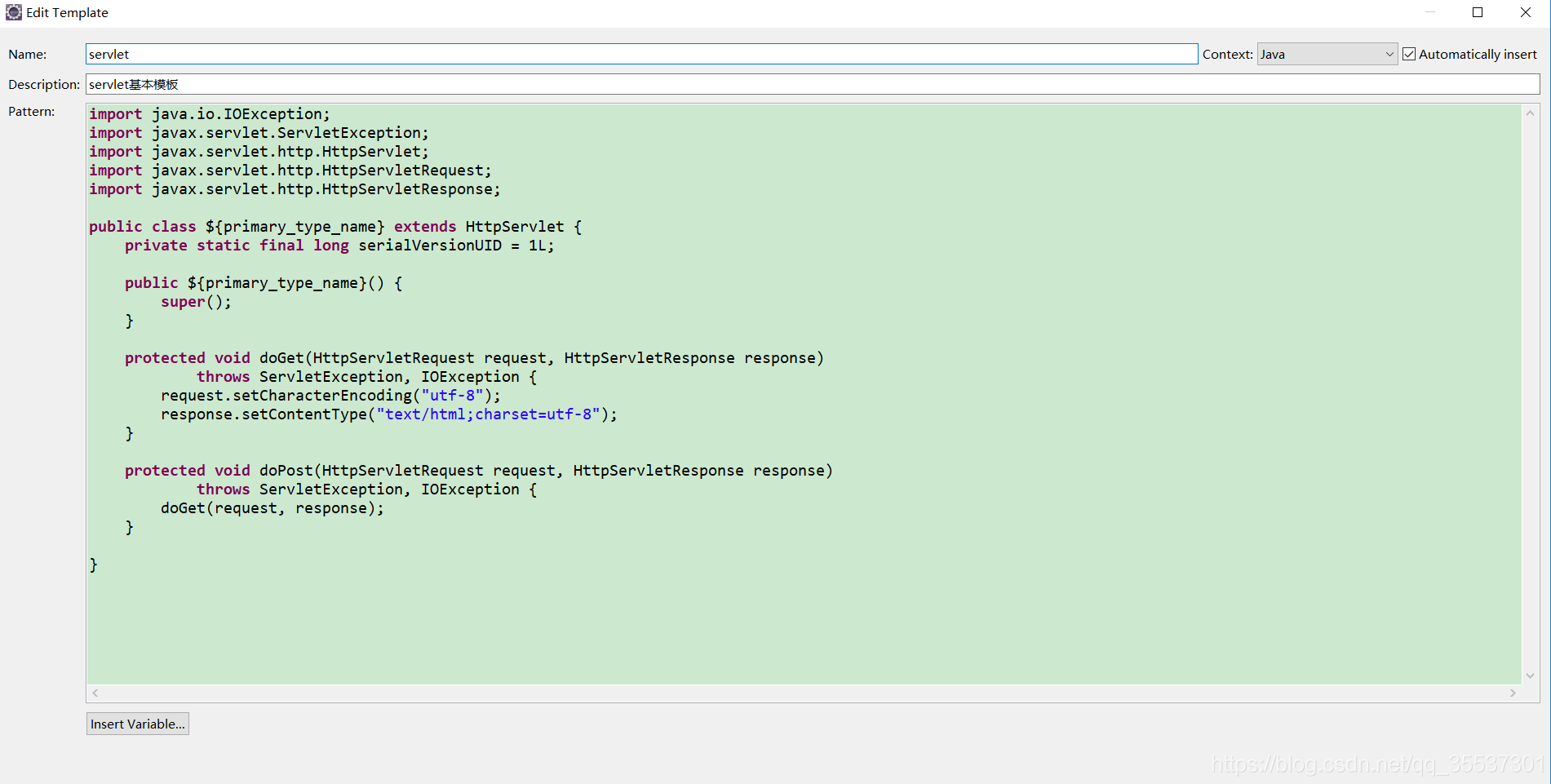Click the import javax.servlet.http.HttpServlet; line
This screenshot has height=784, width=1551.
pos(259,152)
